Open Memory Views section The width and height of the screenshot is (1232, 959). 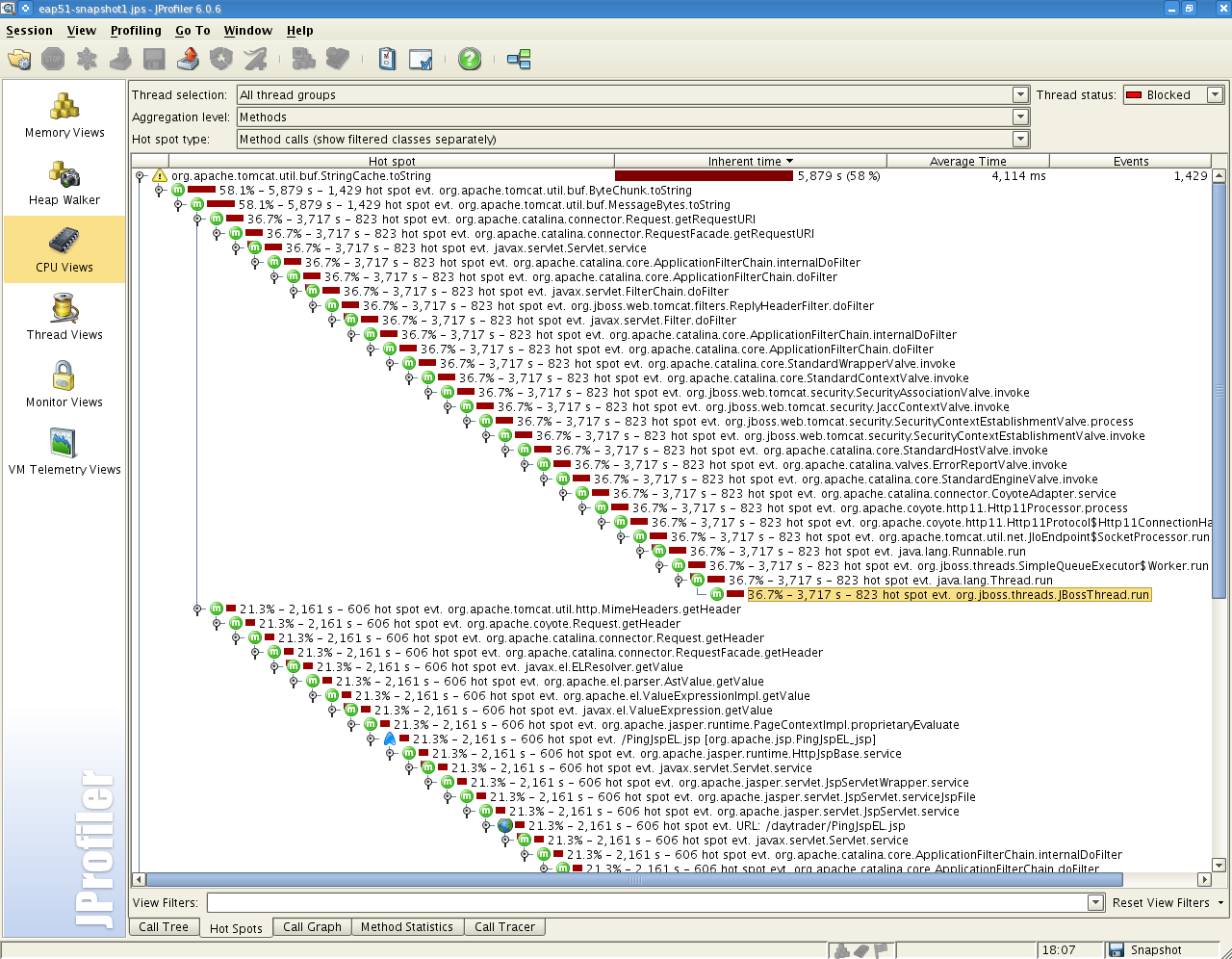[64, 116]
